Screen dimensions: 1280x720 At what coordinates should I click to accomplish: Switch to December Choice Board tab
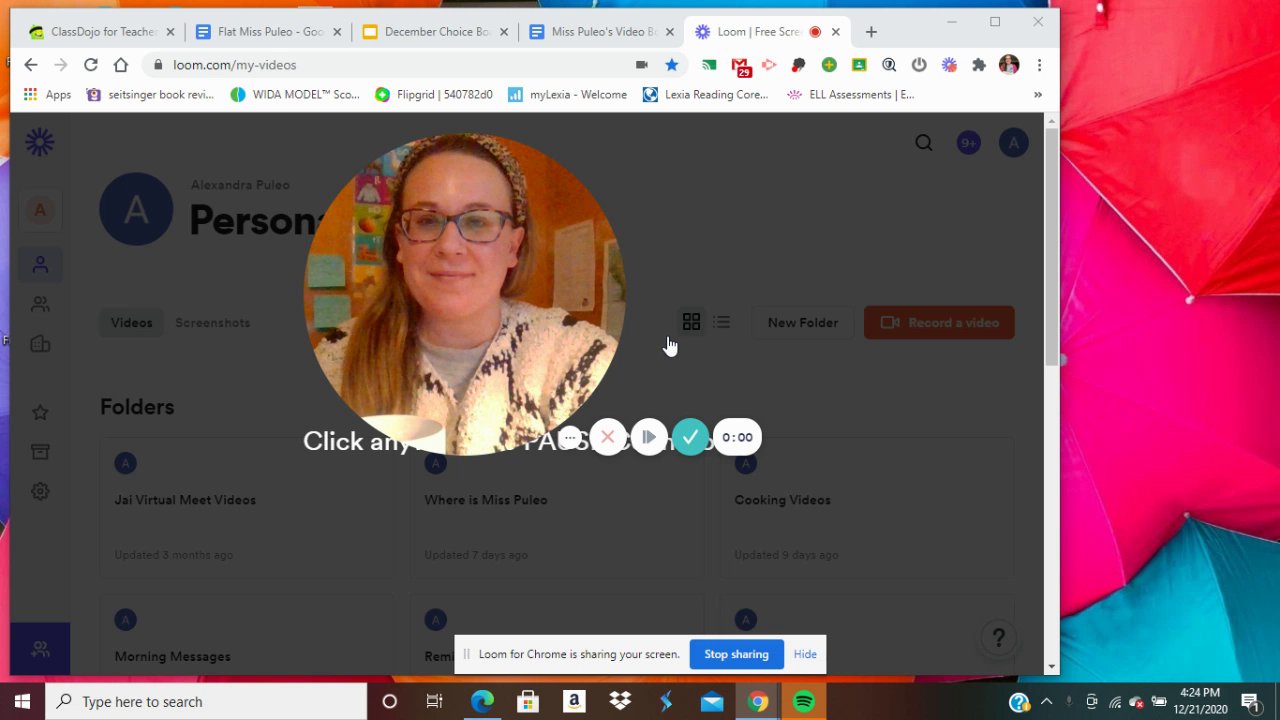click(436, 32)
